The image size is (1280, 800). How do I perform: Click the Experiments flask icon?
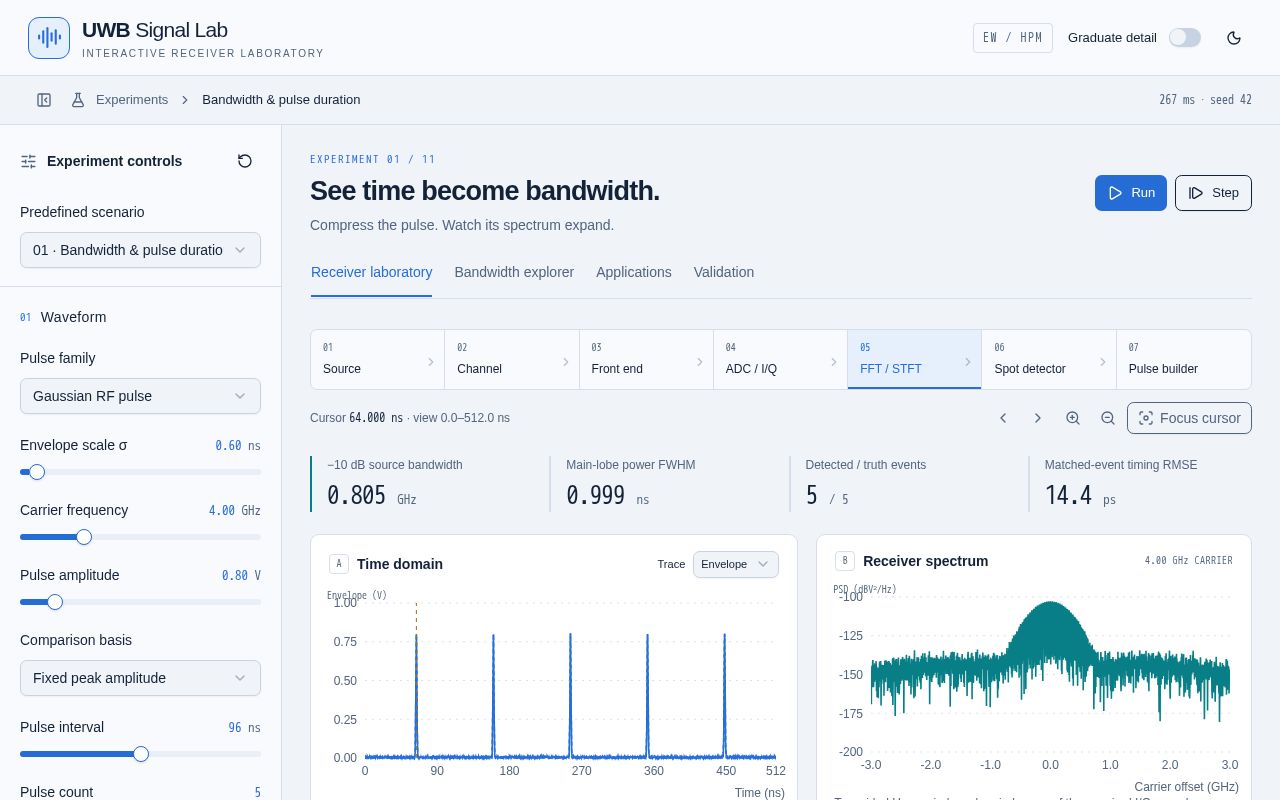pyautogui.click(x=78, y=100)
